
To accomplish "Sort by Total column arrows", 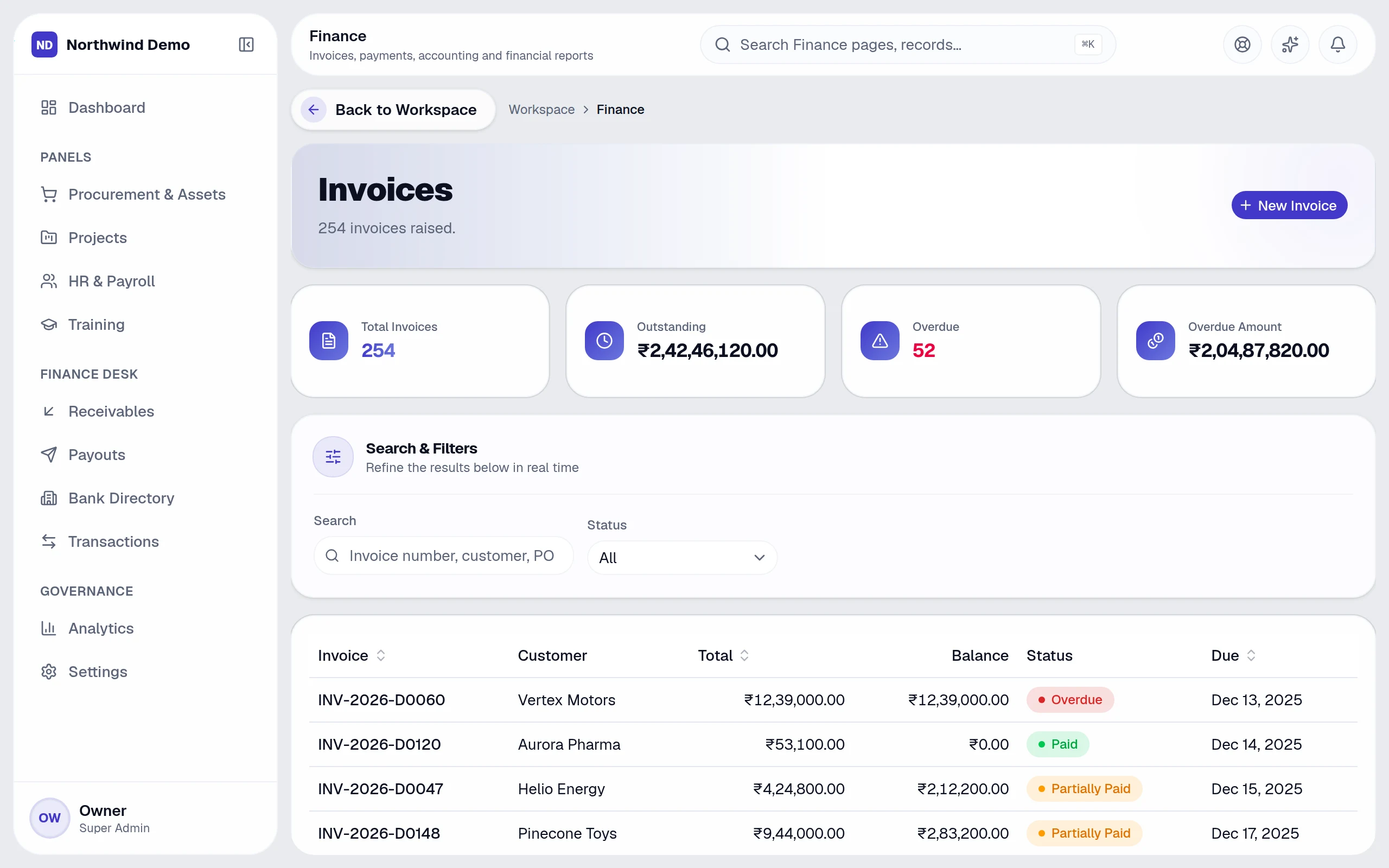I will tap(744, 655).
